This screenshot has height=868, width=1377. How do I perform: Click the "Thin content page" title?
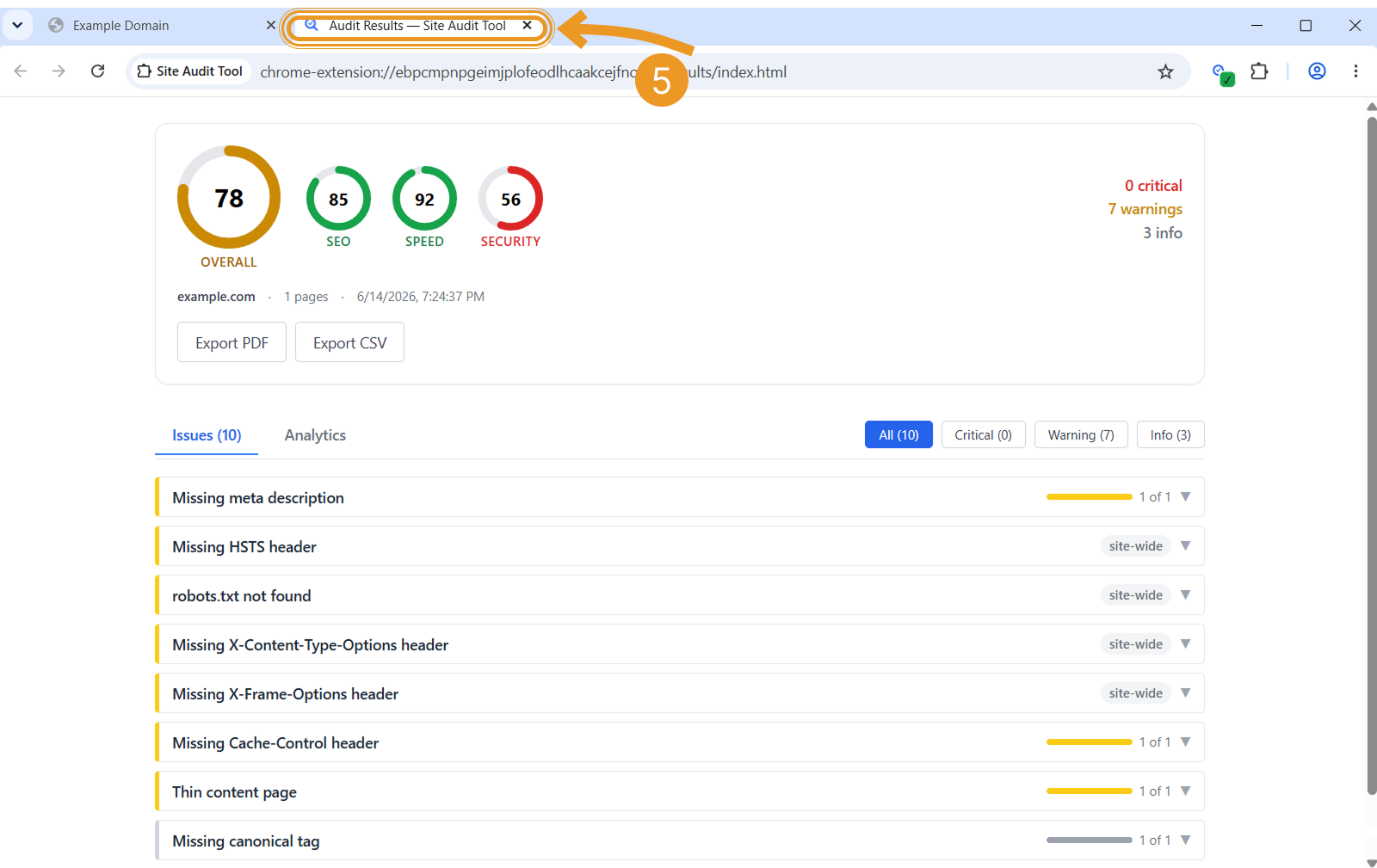pos(234,792)
